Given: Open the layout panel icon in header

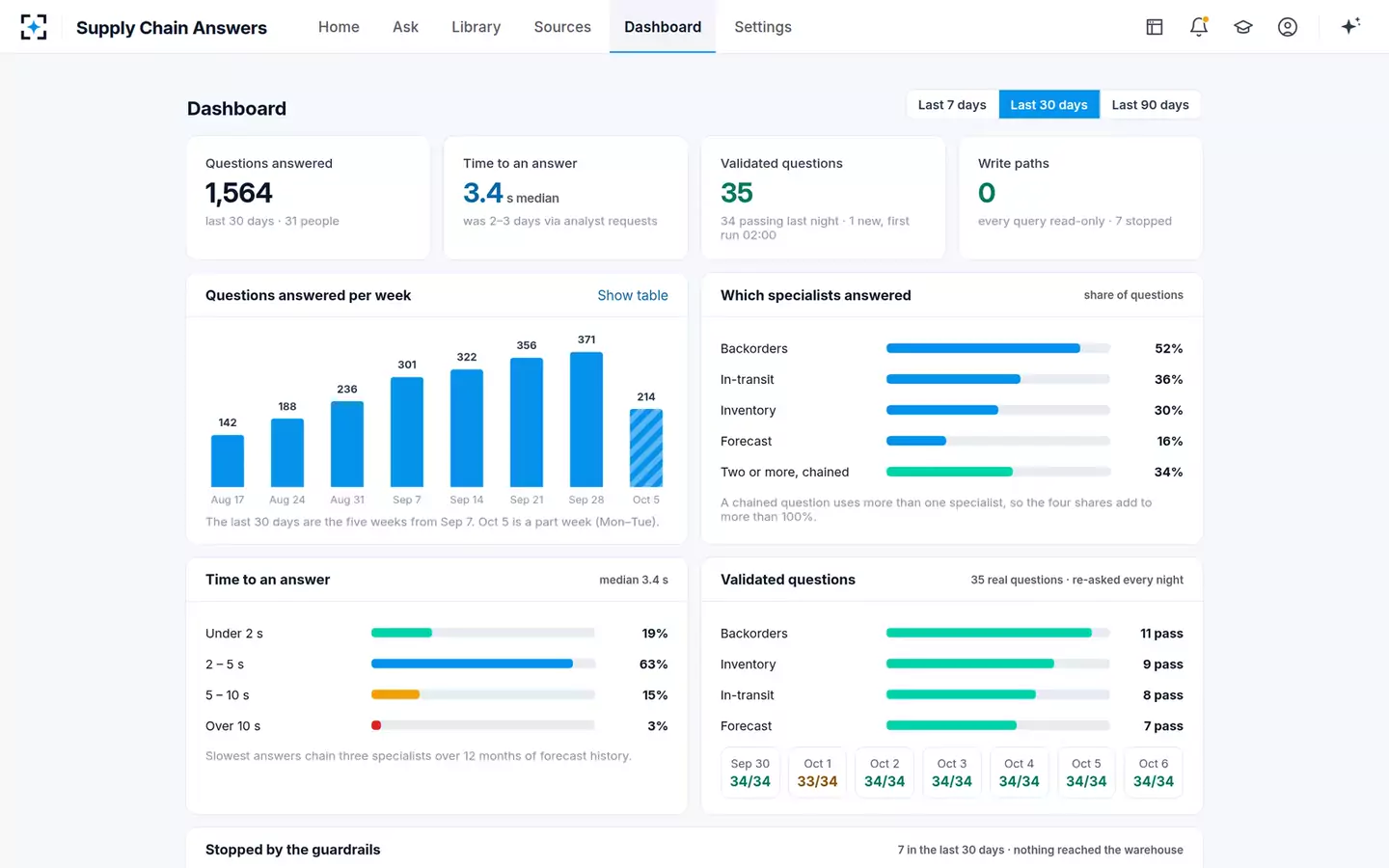Looking at the screenshot, I should (x=1155, y=27).
